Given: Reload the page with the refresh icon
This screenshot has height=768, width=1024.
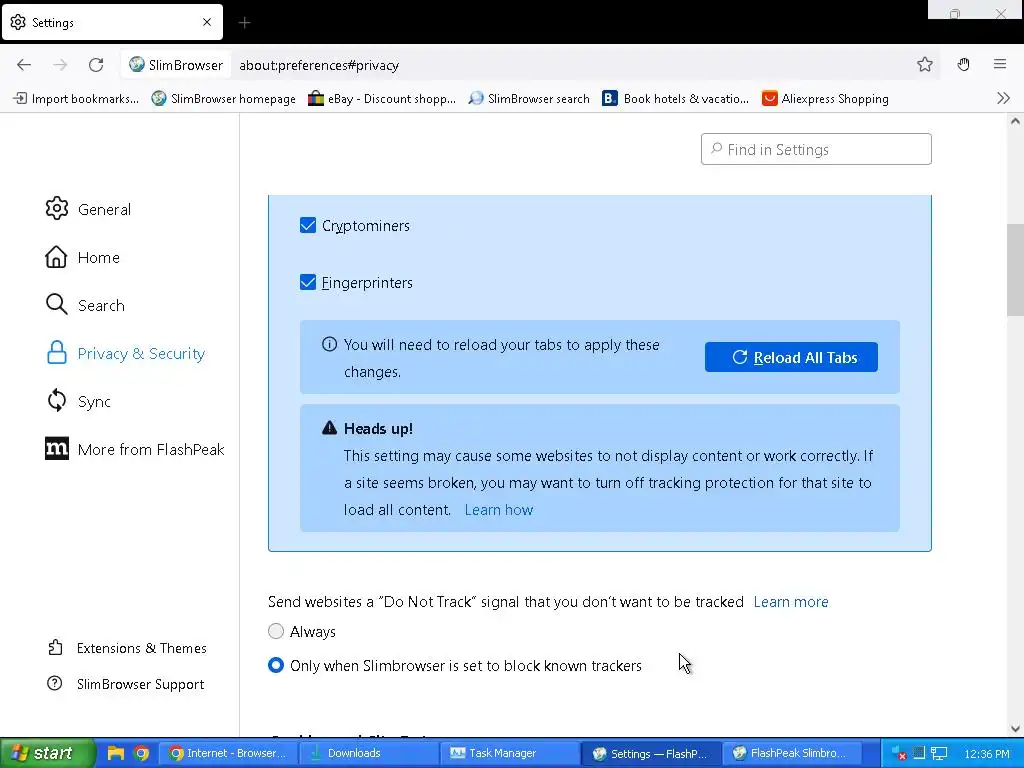Looking at the screenshot, I should pos(96,65).
